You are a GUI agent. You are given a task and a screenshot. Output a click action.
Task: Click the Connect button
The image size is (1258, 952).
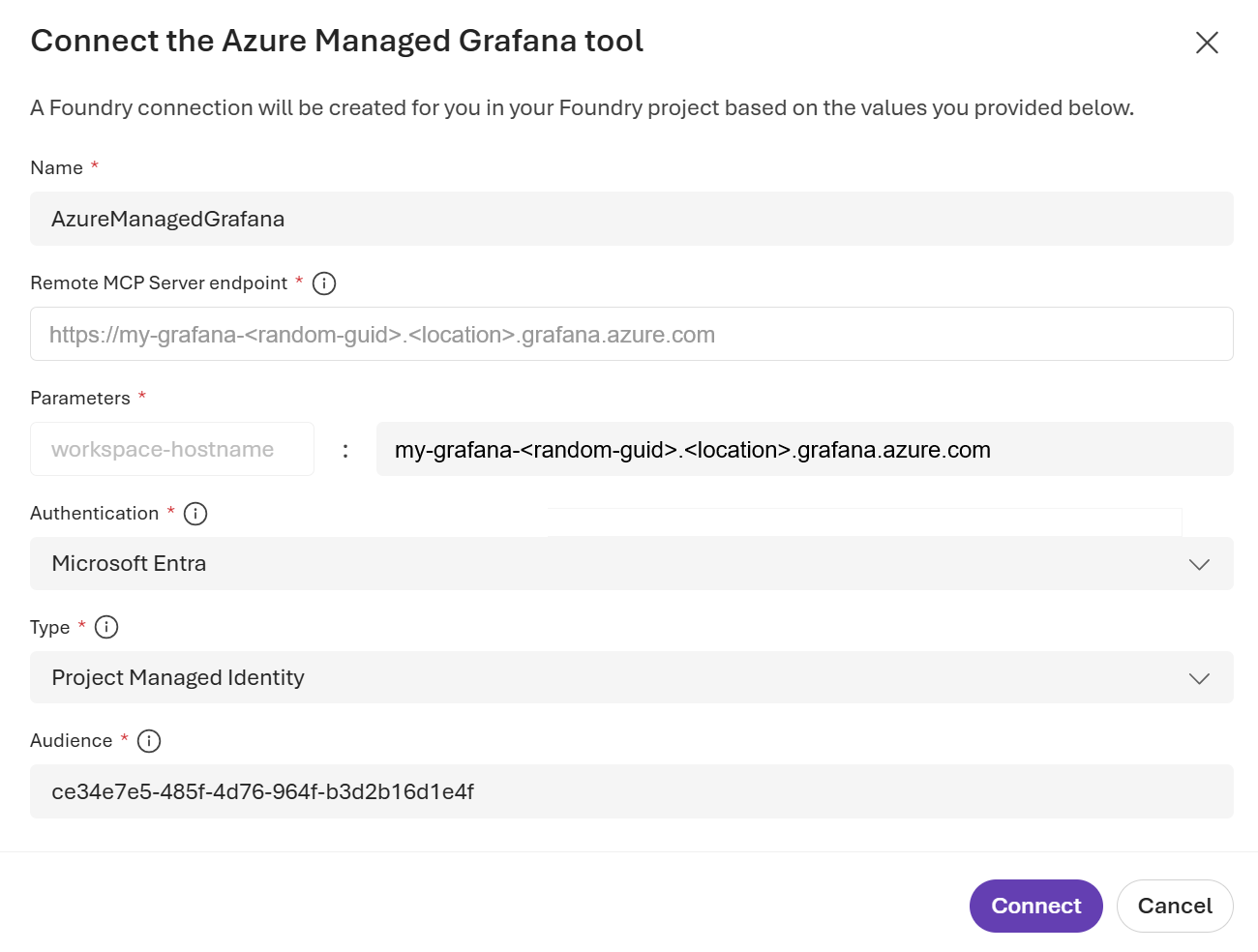[1036, 906]
